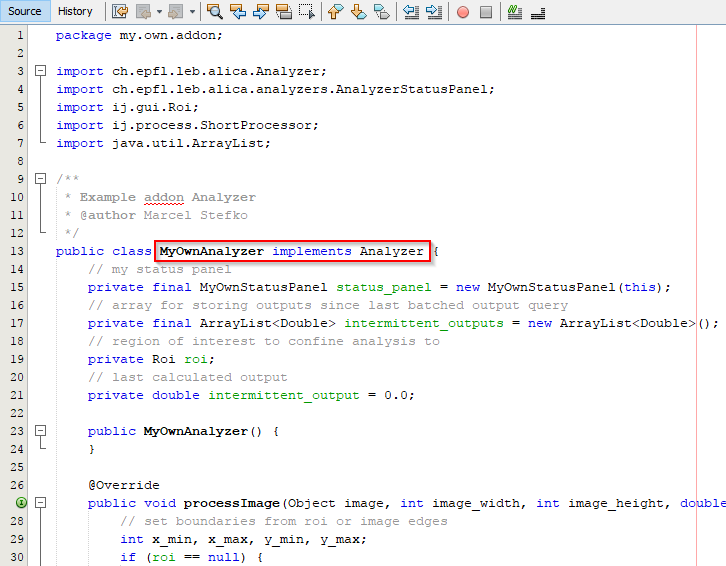
Task: Click the Comment lines icon
Action: (514, 12)
